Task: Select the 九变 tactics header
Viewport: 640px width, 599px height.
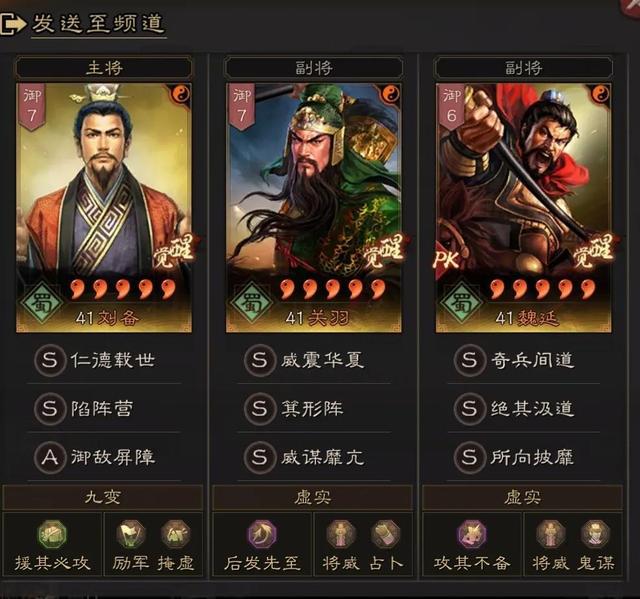Action: click(x=103, y=497)
